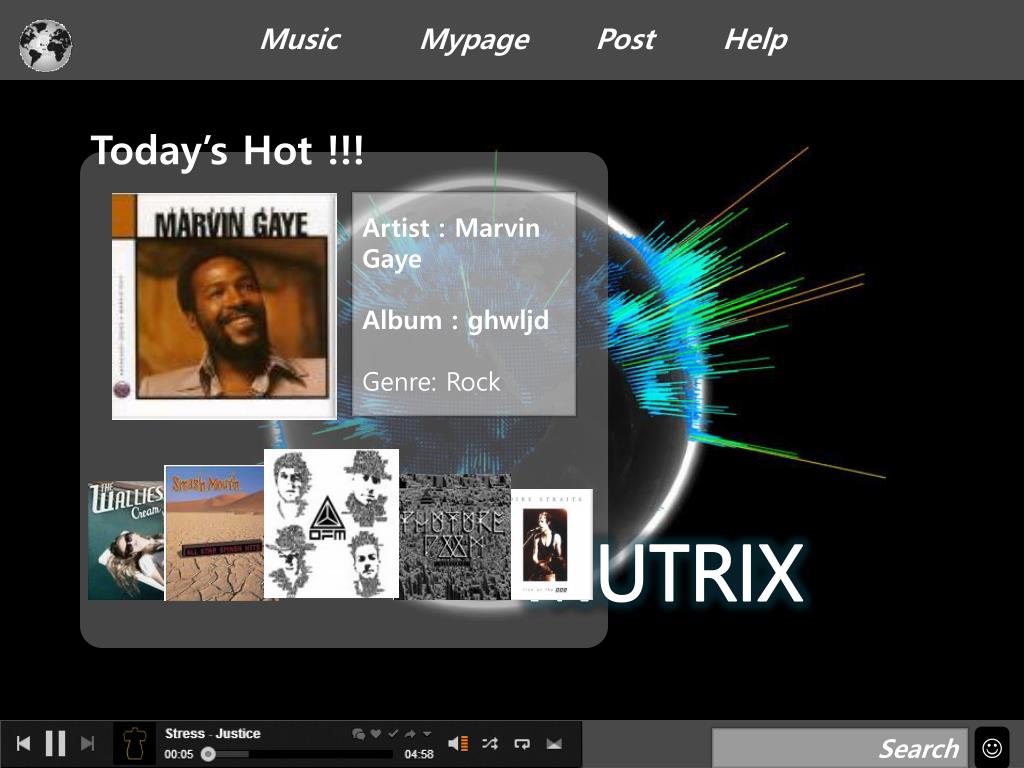Open the comments icon in player bar
1024x768 pixels.
tap(360, 733)
